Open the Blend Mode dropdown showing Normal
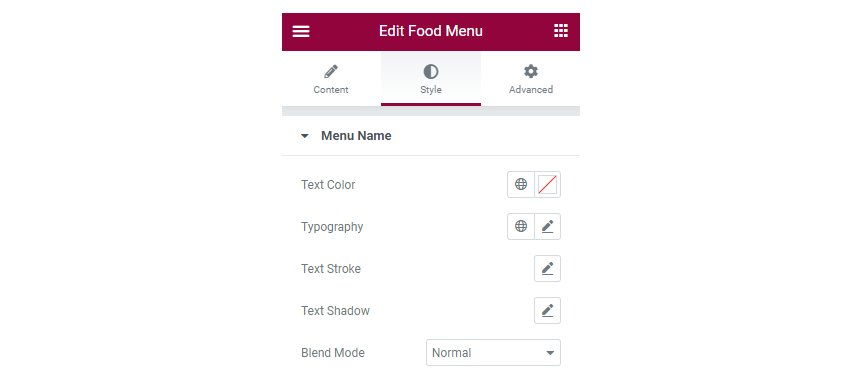Image resolution: width=860 pixels, height=380 pixels. click(493, 353)
